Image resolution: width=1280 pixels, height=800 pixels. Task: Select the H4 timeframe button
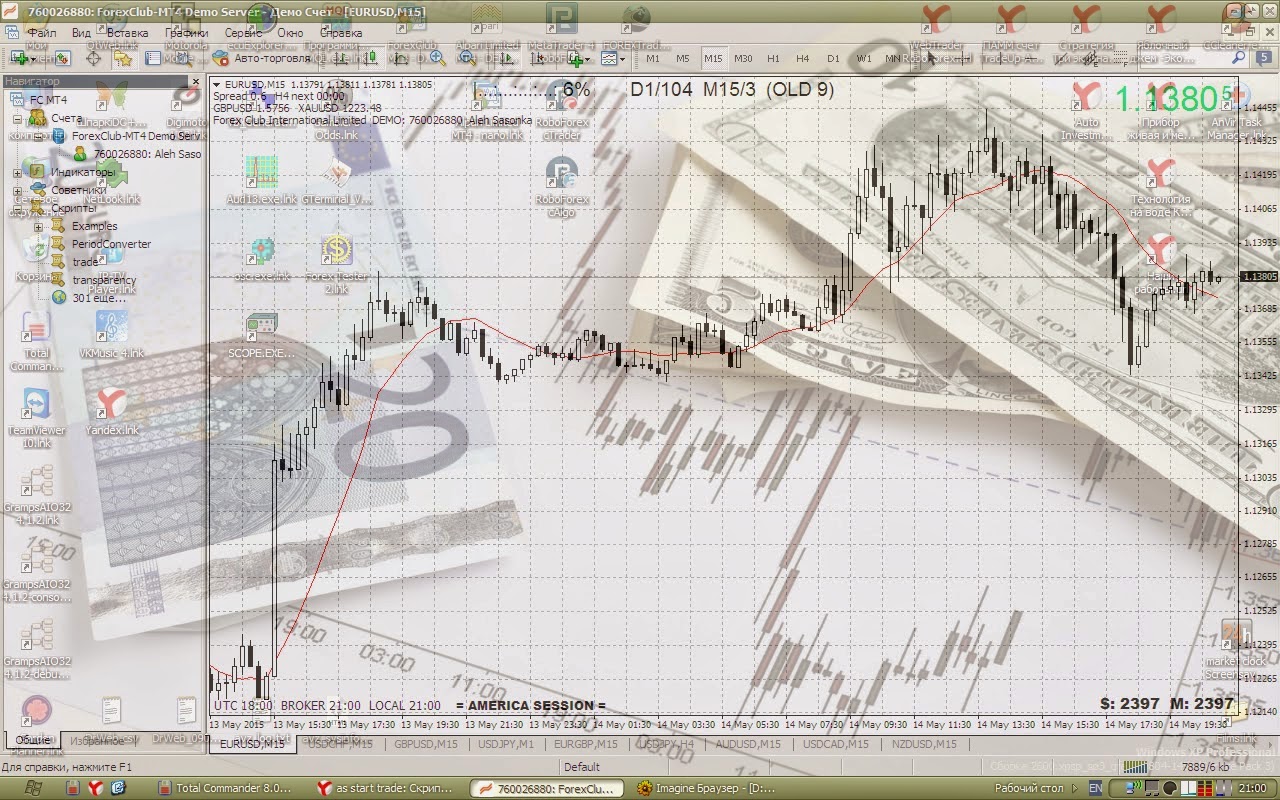(x=803, y=59)
